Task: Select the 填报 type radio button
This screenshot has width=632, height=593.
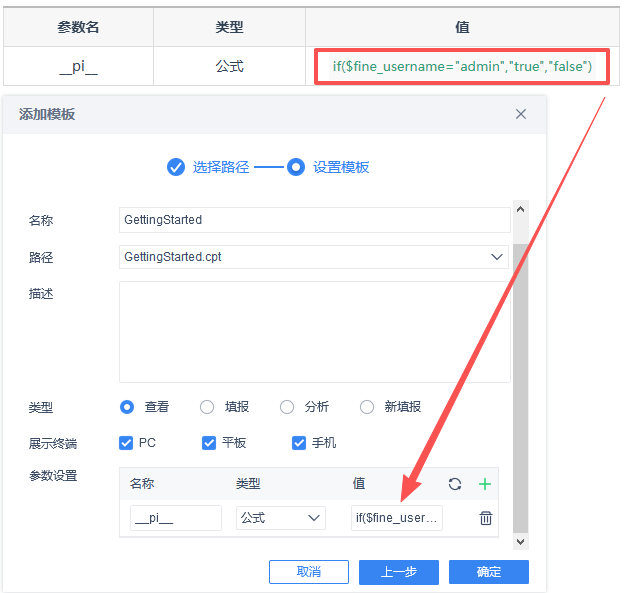Action: point(207,407)
